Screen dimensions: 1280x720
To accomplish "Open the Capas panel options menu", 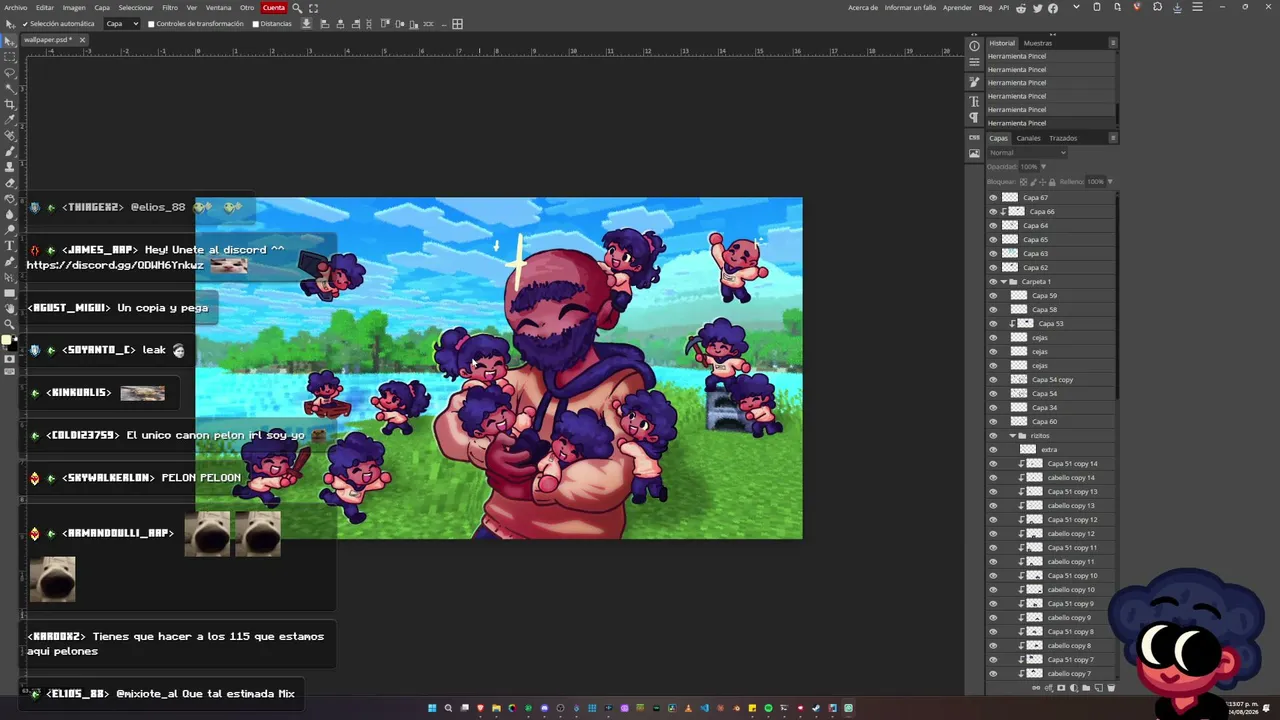I will pyautogui.click(x=1113, y=138).
